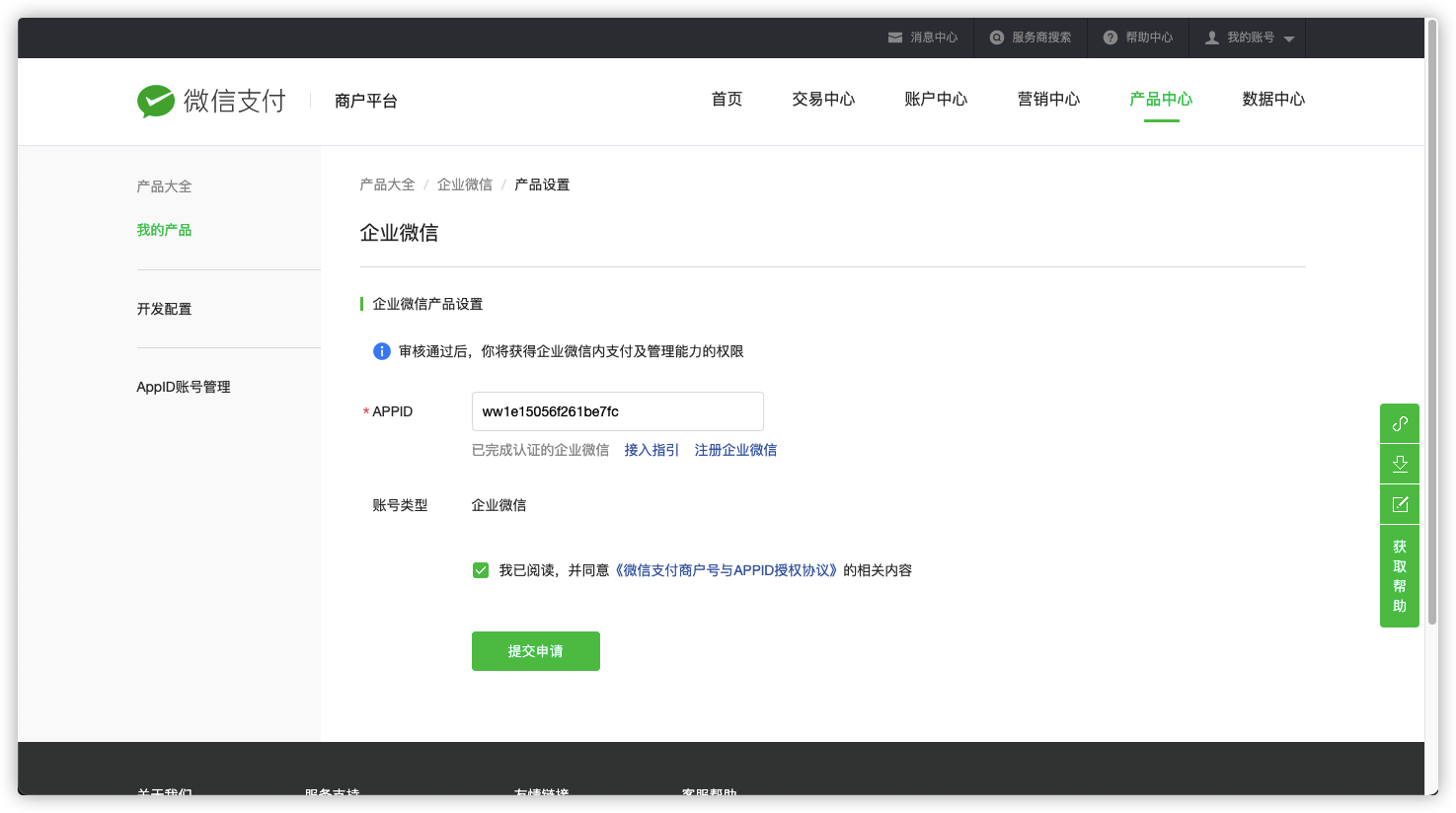This screenshot has height=813, width=1456.
Task: Click the service provider search icon
Action: [x=997, y=37]
